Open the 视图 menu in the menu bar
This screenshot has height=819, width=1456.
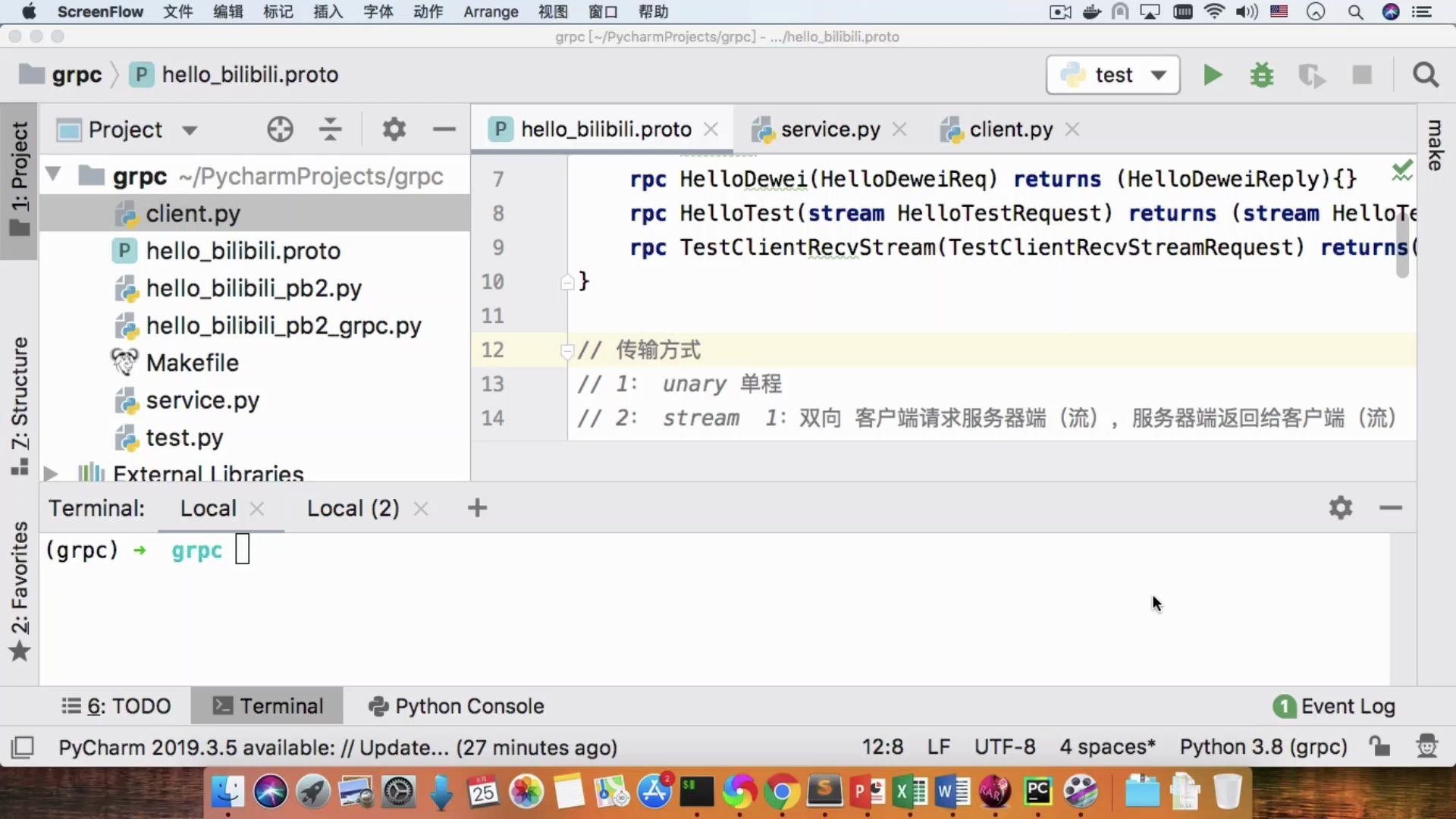(x=553, y=11)
